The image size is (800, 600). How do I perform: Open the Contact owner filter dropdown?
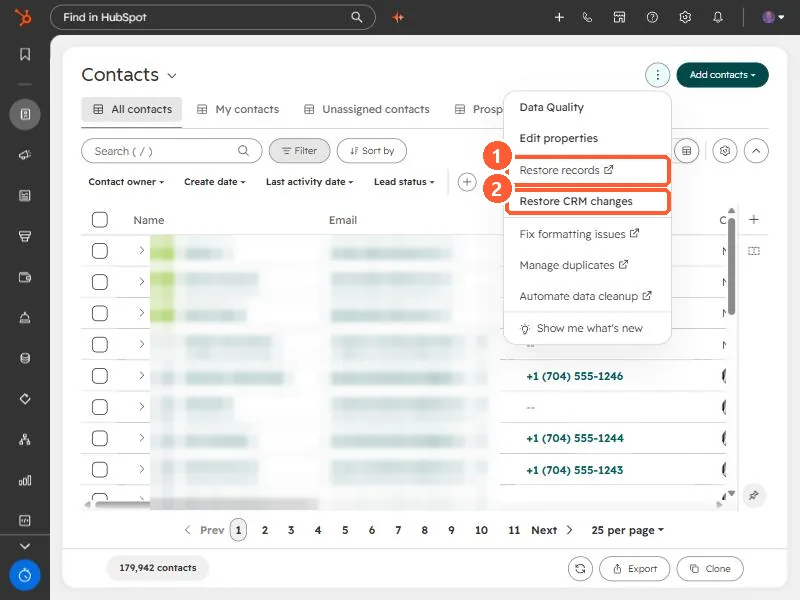(126, 182)
